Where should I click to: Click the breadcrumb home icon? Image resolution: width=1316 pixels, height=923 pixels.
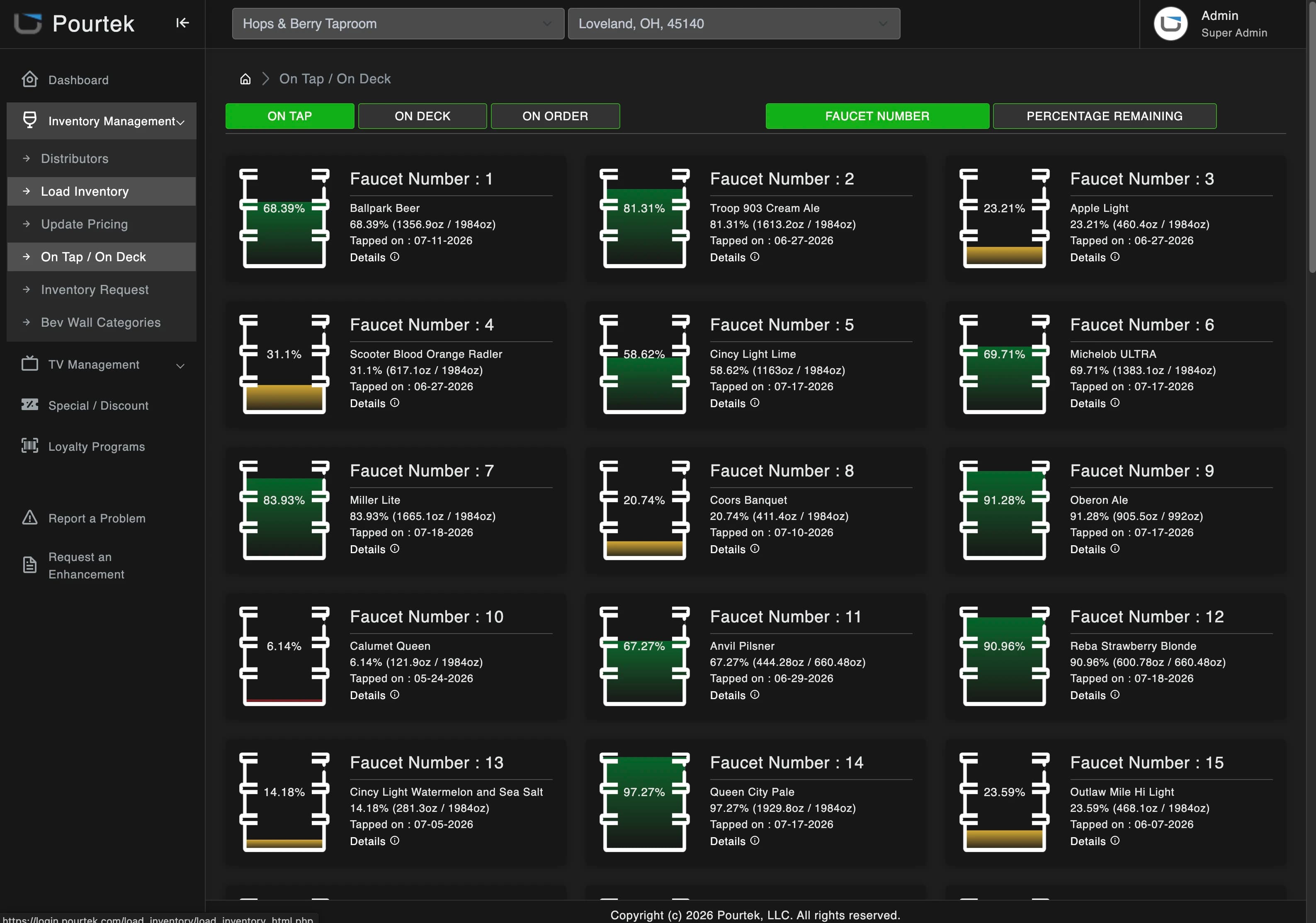[245, 79]
